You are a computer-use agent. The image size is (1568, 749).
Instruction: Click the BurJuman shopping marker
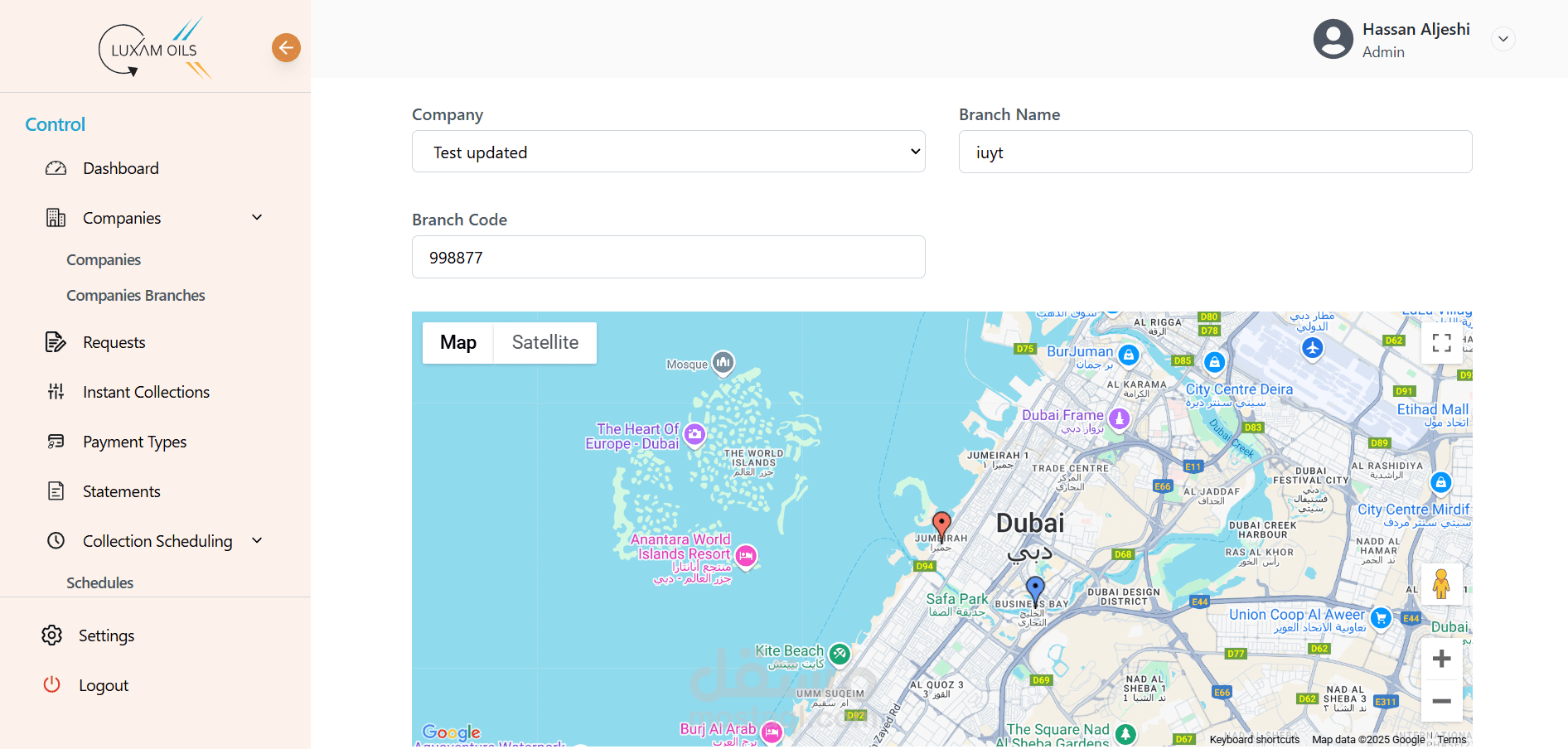1128,355
